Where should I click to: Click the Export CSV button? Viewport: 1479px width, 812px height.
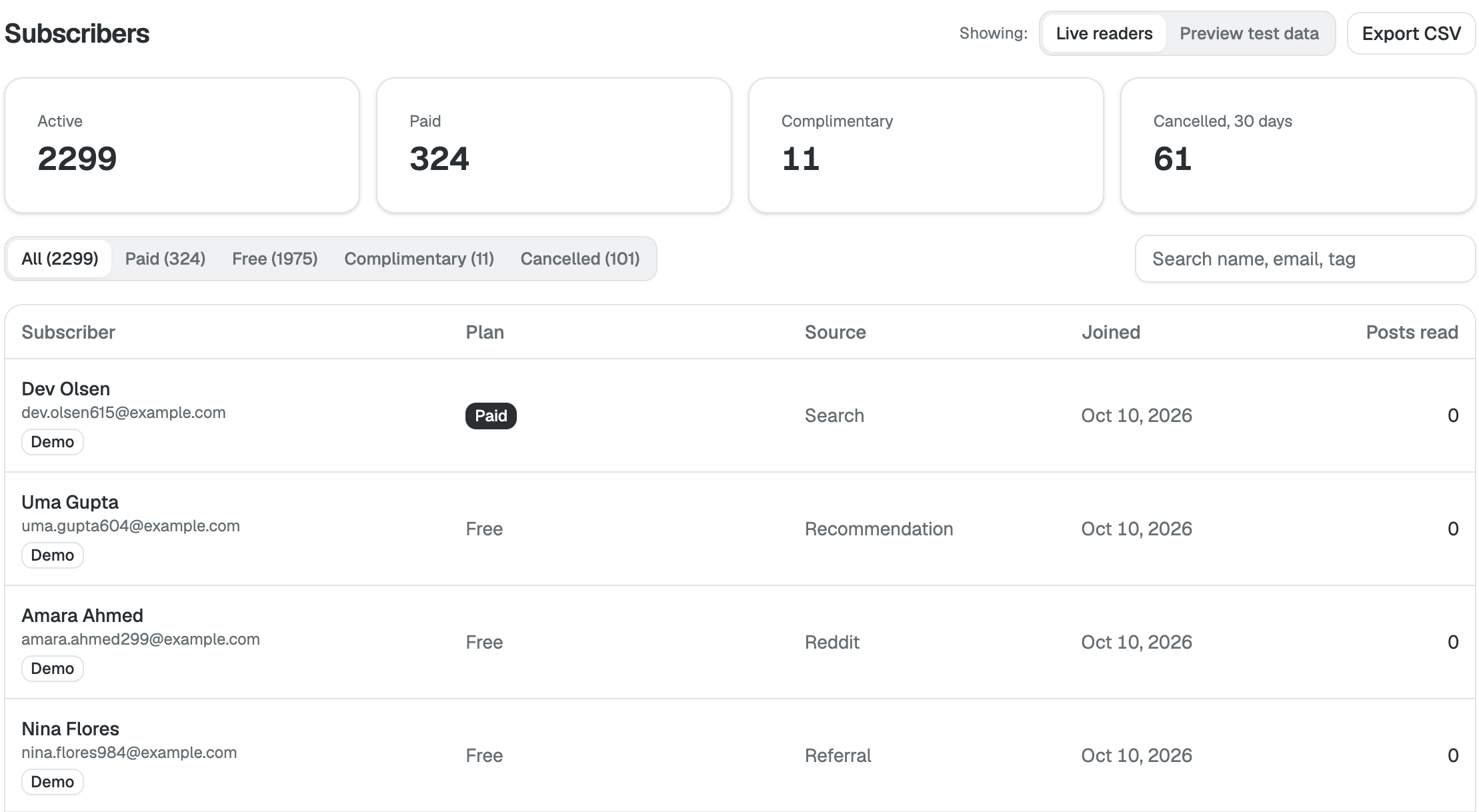point(1411,33)
